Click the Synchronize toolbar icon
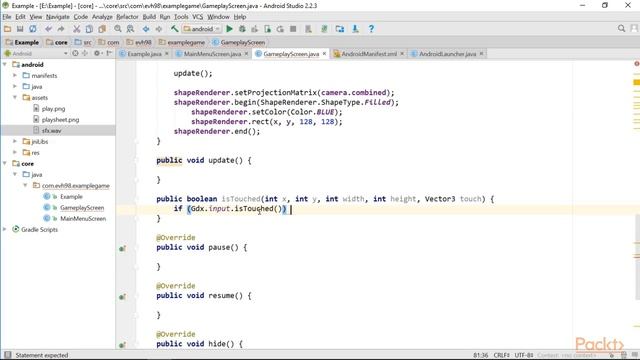The width and height of the screenshot is (640, 360). (33, 29)
